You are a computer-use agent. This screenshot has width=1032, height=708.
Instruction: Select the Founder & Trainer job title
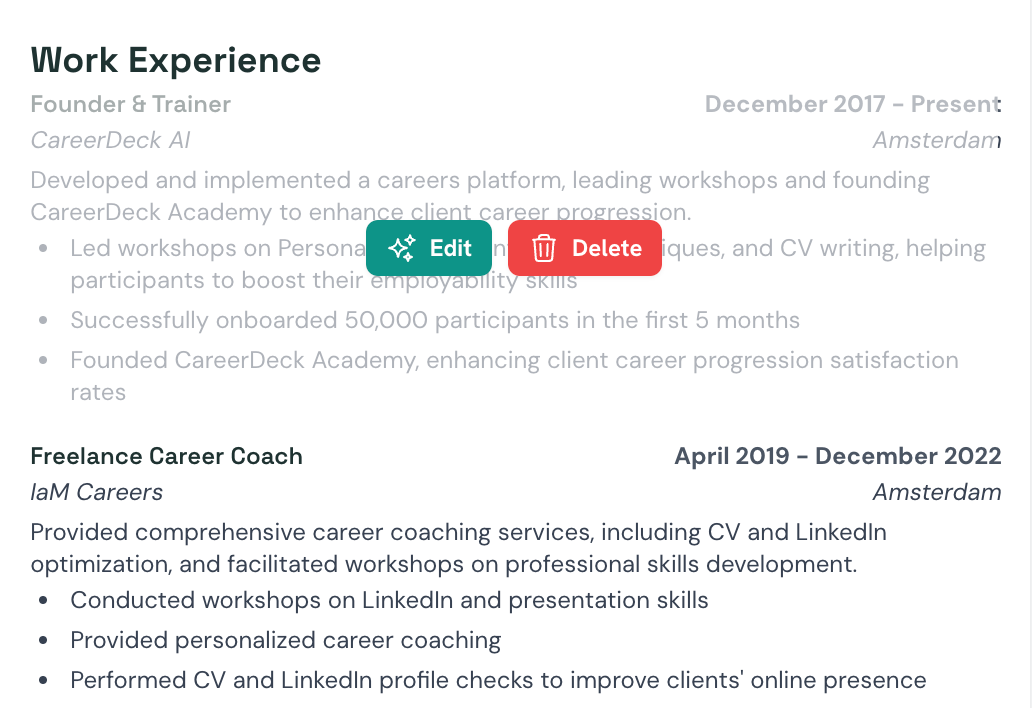131,104
